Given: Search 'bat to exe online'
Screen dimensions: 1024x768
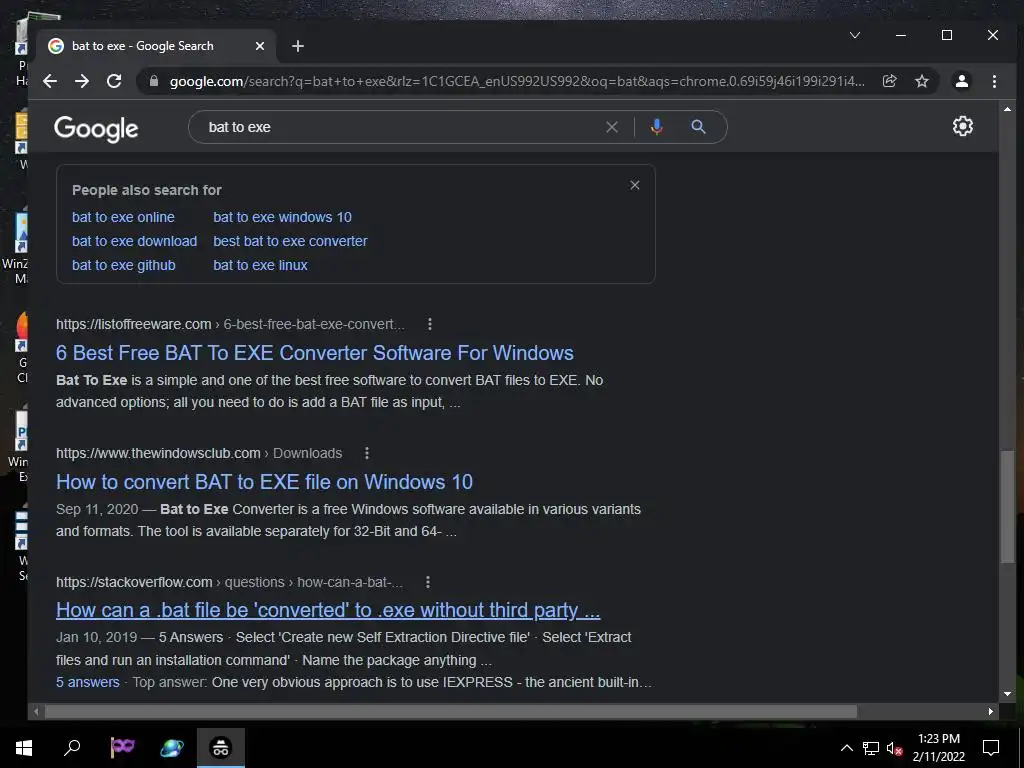Looking at the screenshot, I should point(123,217).
